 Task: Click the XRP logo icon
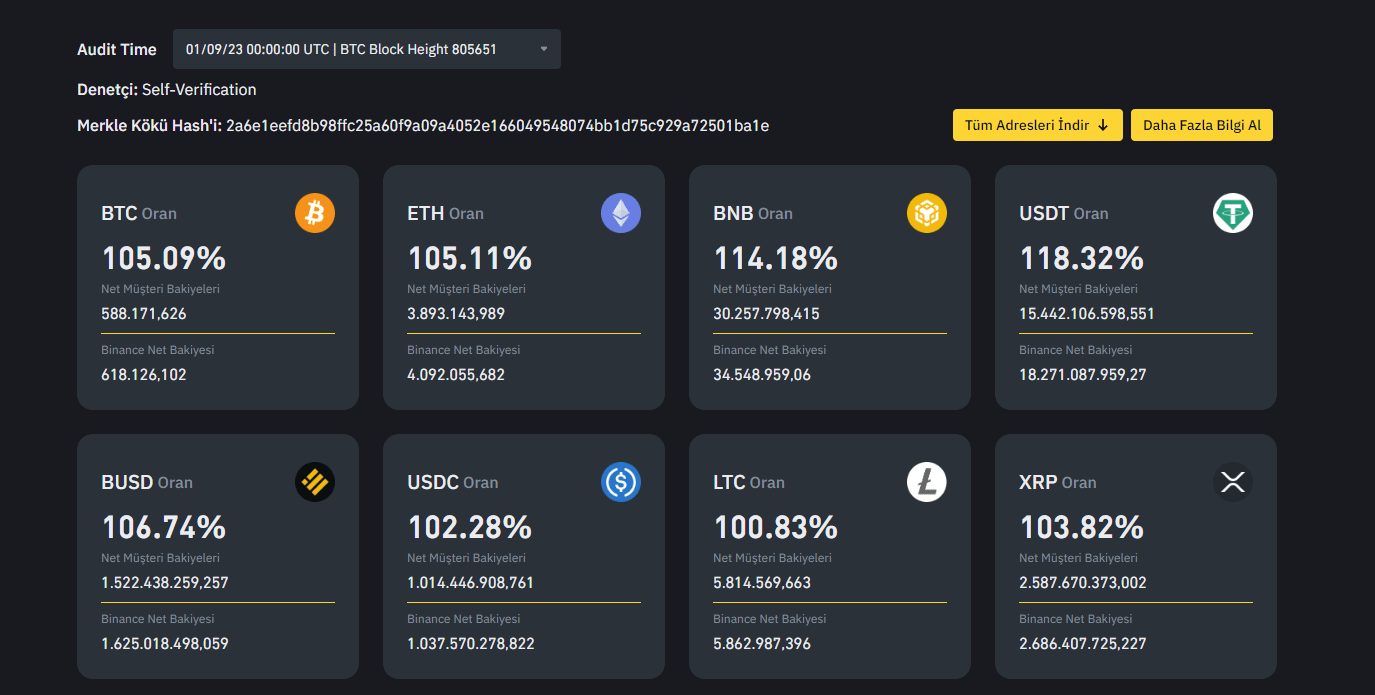[x=1232, y=481]
